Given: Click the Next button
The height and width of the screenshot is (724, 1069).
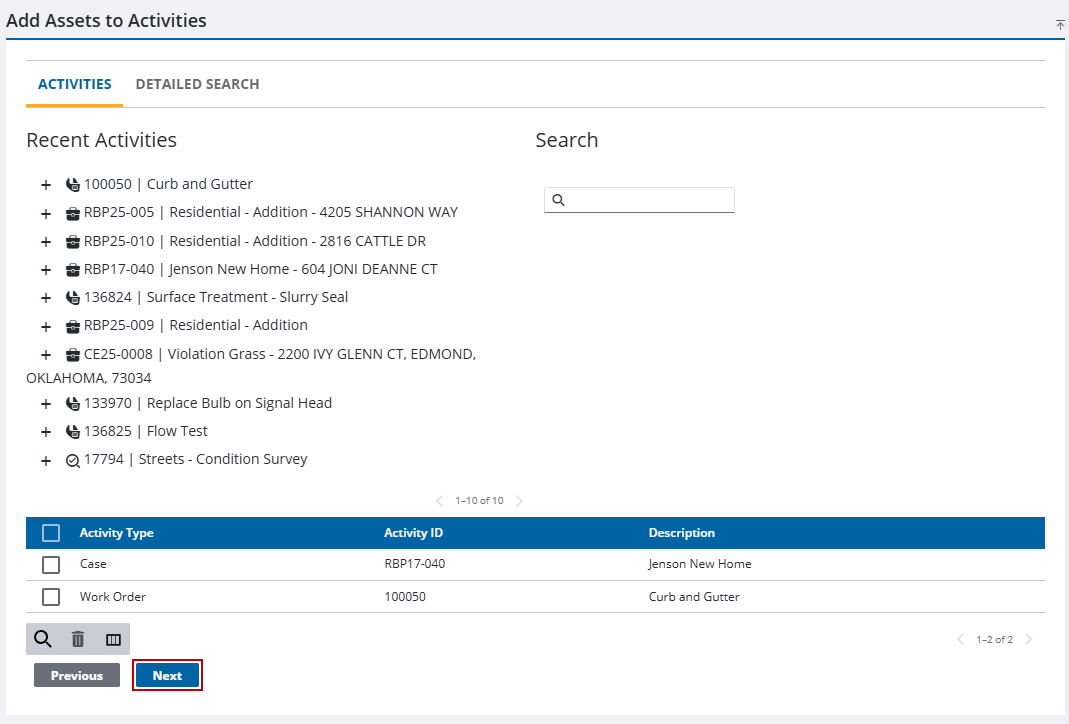Looking at the screenshot, I should point(167,676).
